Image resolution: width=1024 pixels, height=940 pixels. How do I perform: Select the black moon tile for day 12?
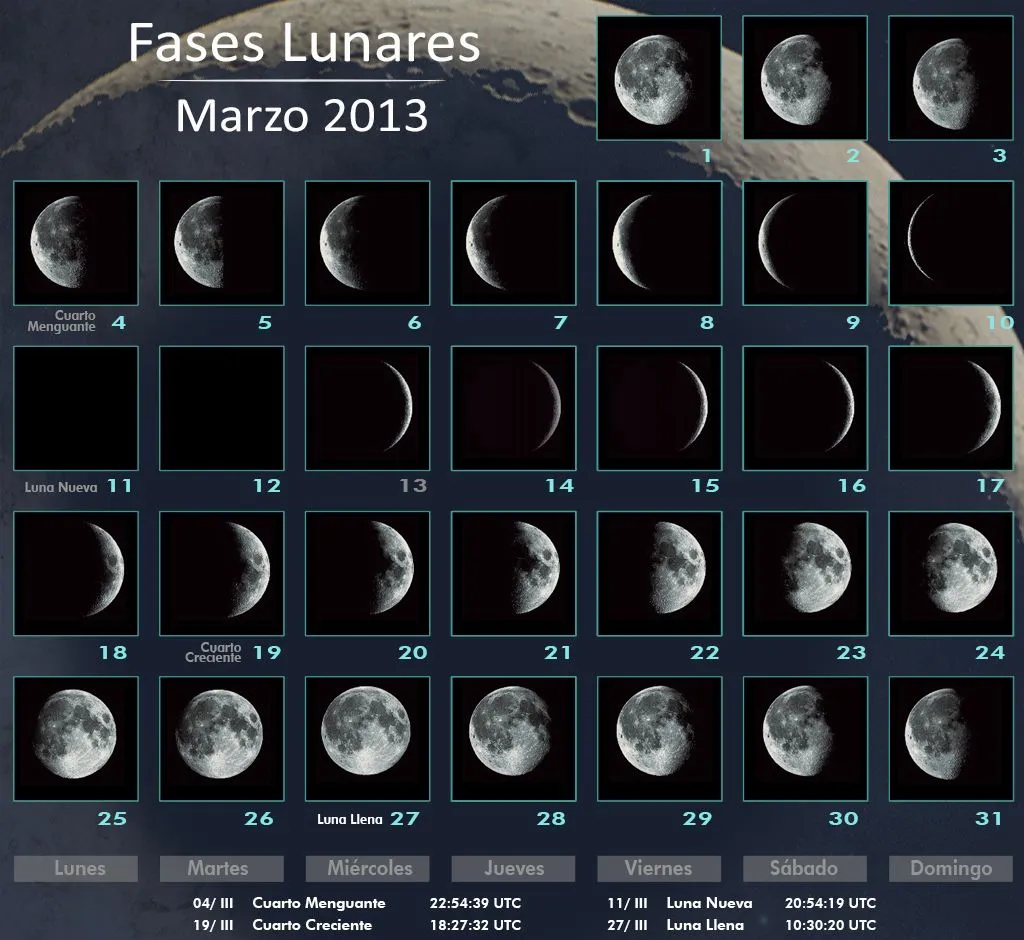click(222, 408)
